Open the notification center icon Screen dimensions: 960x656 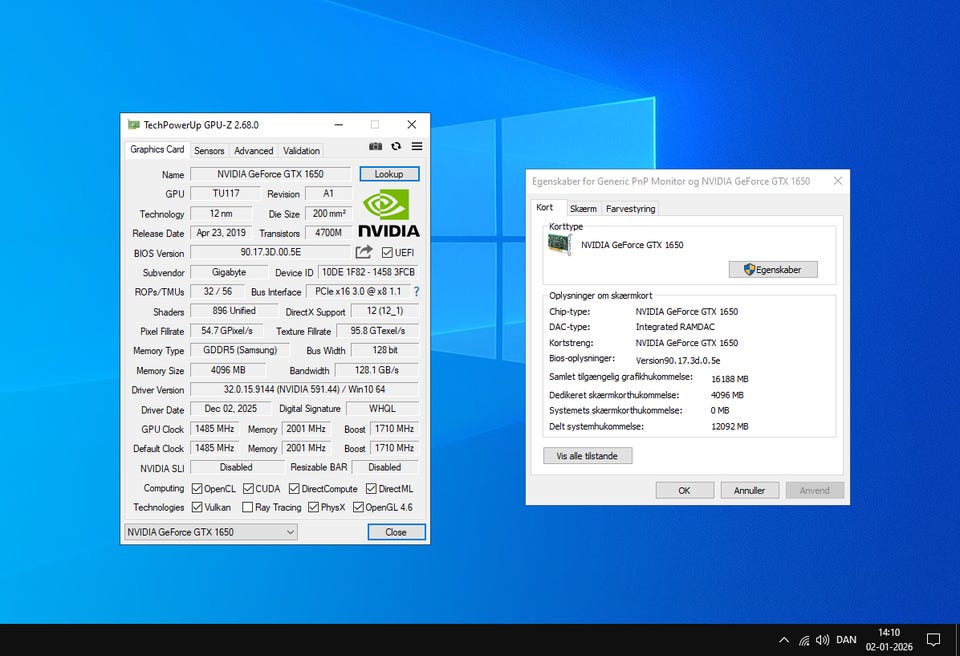pos(933,640)
